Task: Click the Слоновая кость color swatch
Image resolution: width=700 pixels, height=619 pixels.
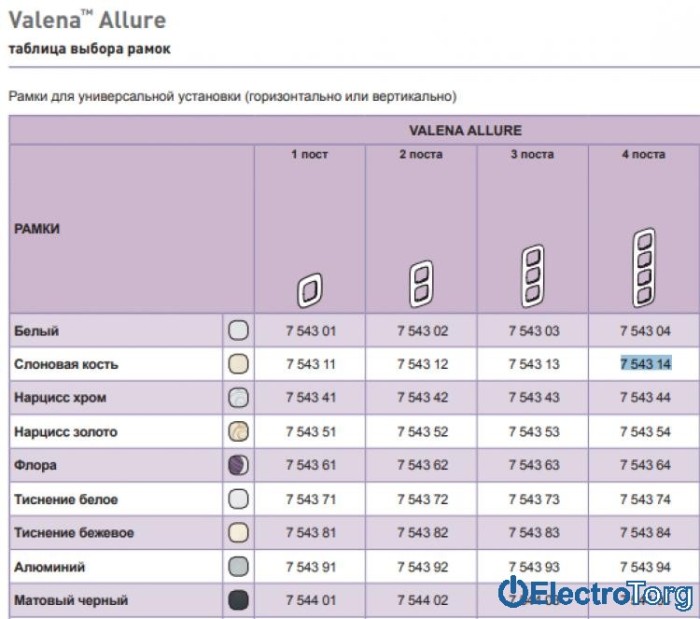Action: pos(238,364)
